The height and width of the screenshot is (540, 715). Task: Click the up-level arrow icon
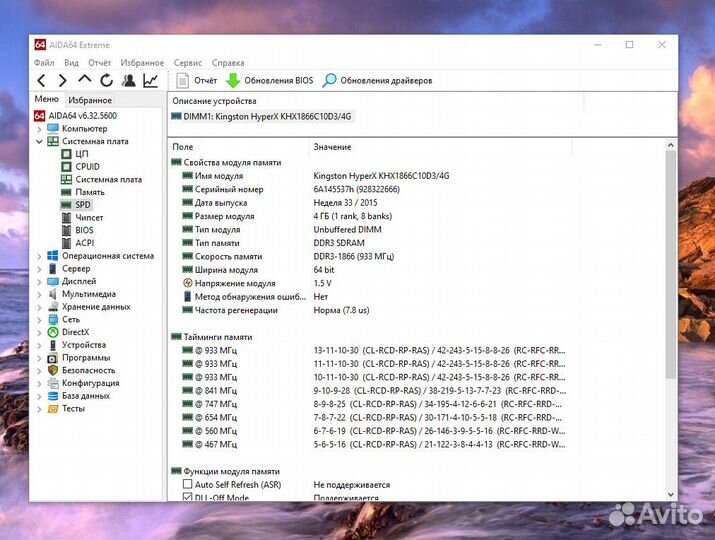pos(84,79)
